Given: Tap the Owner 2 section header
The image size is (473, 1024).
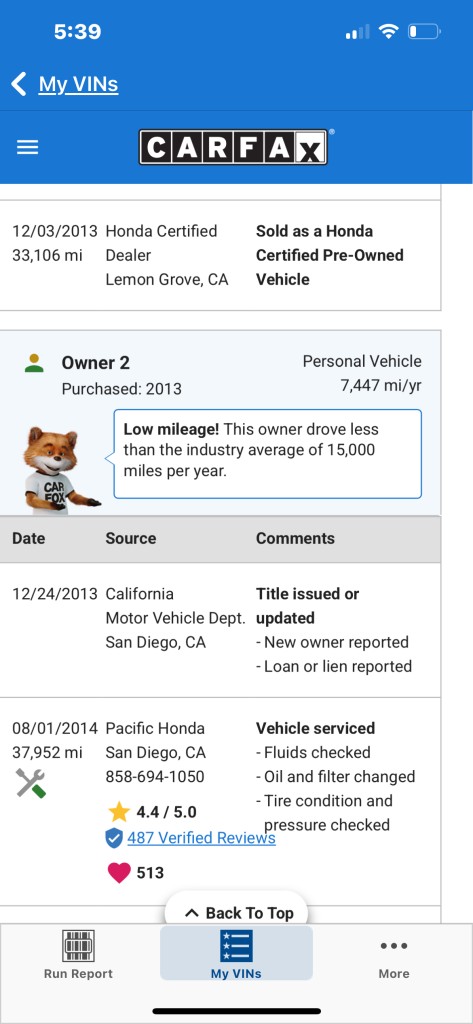Looking at the screenshot, I should pyautogui.click(x=220, y=374).
